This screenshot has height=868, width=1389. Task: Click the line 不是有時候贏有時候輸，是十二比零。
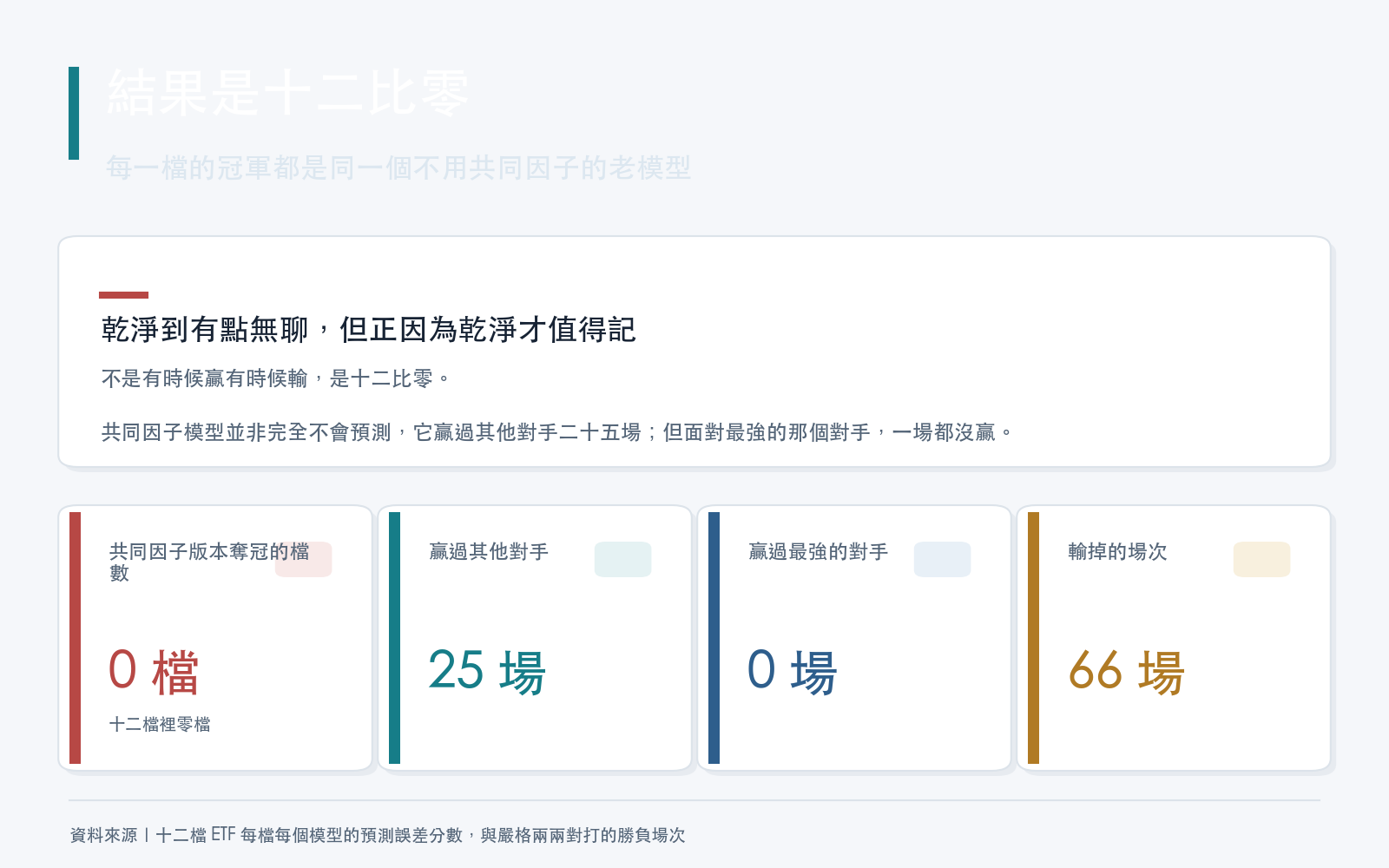coord(277,378)
